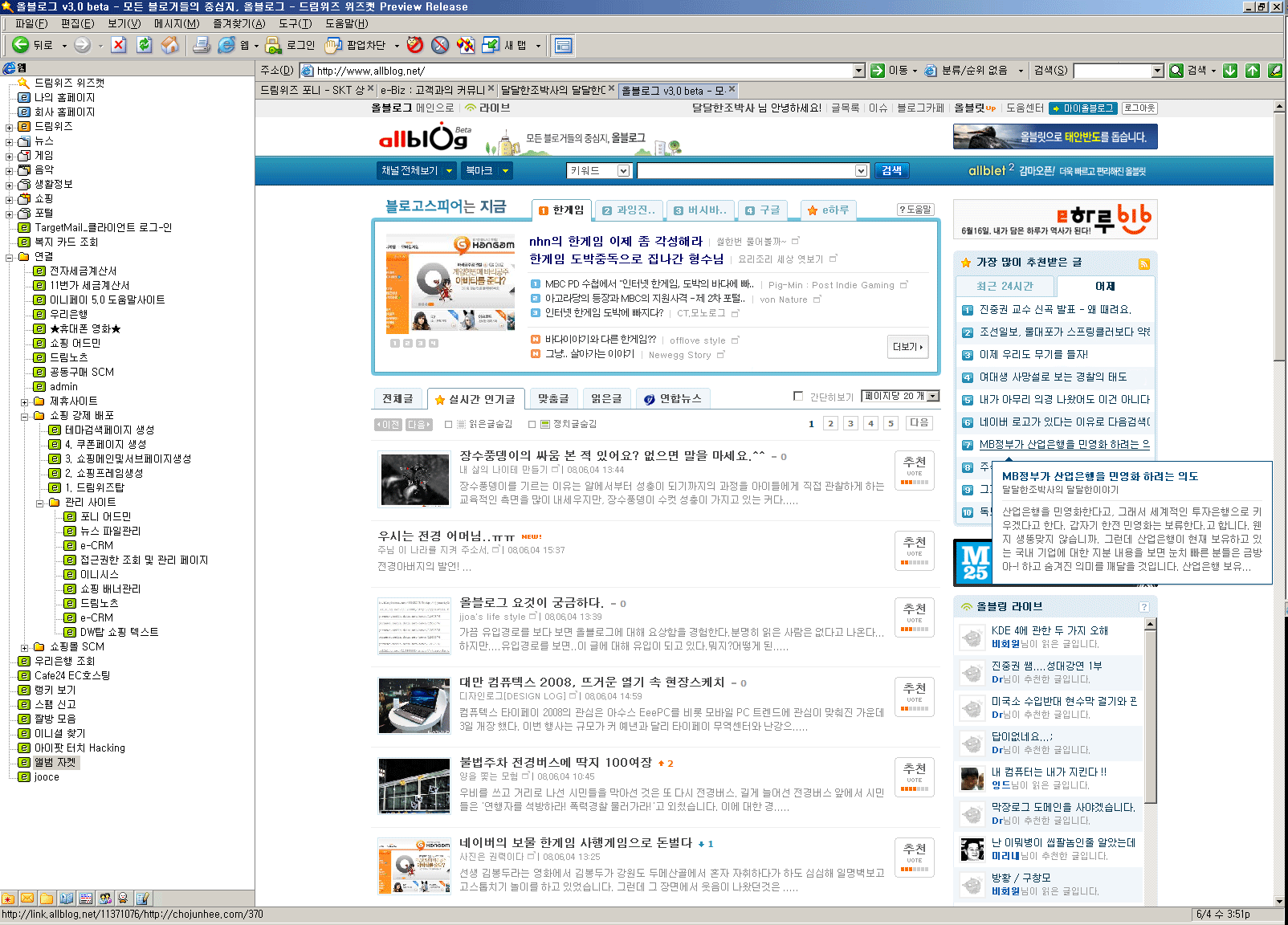Screen dimensions: 1288x925
Task: Open the notepad-with-pencil icon in bottom bar
Action: (x=142, y=899)
